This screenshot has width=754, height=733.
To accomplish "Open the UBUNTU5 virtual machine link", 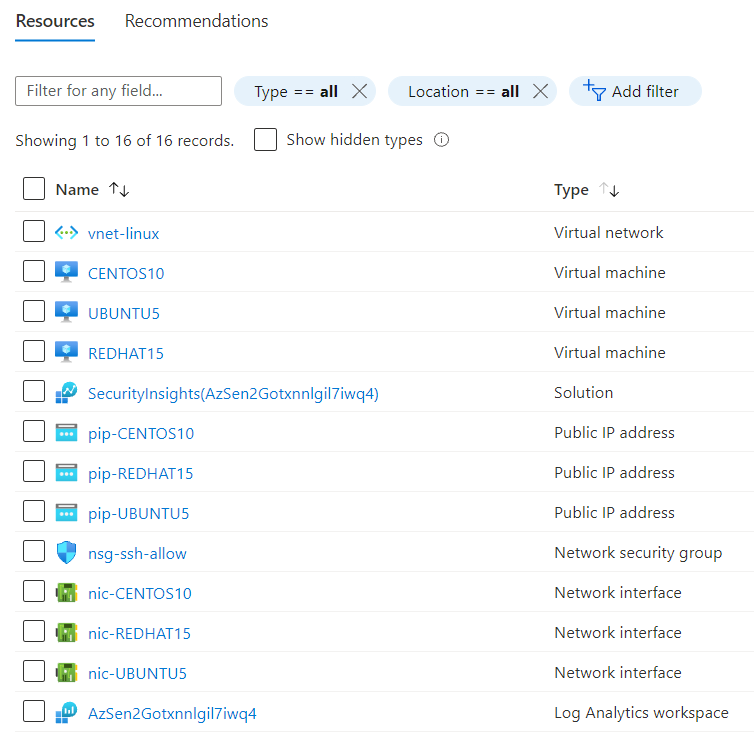I will coord(124,314).
